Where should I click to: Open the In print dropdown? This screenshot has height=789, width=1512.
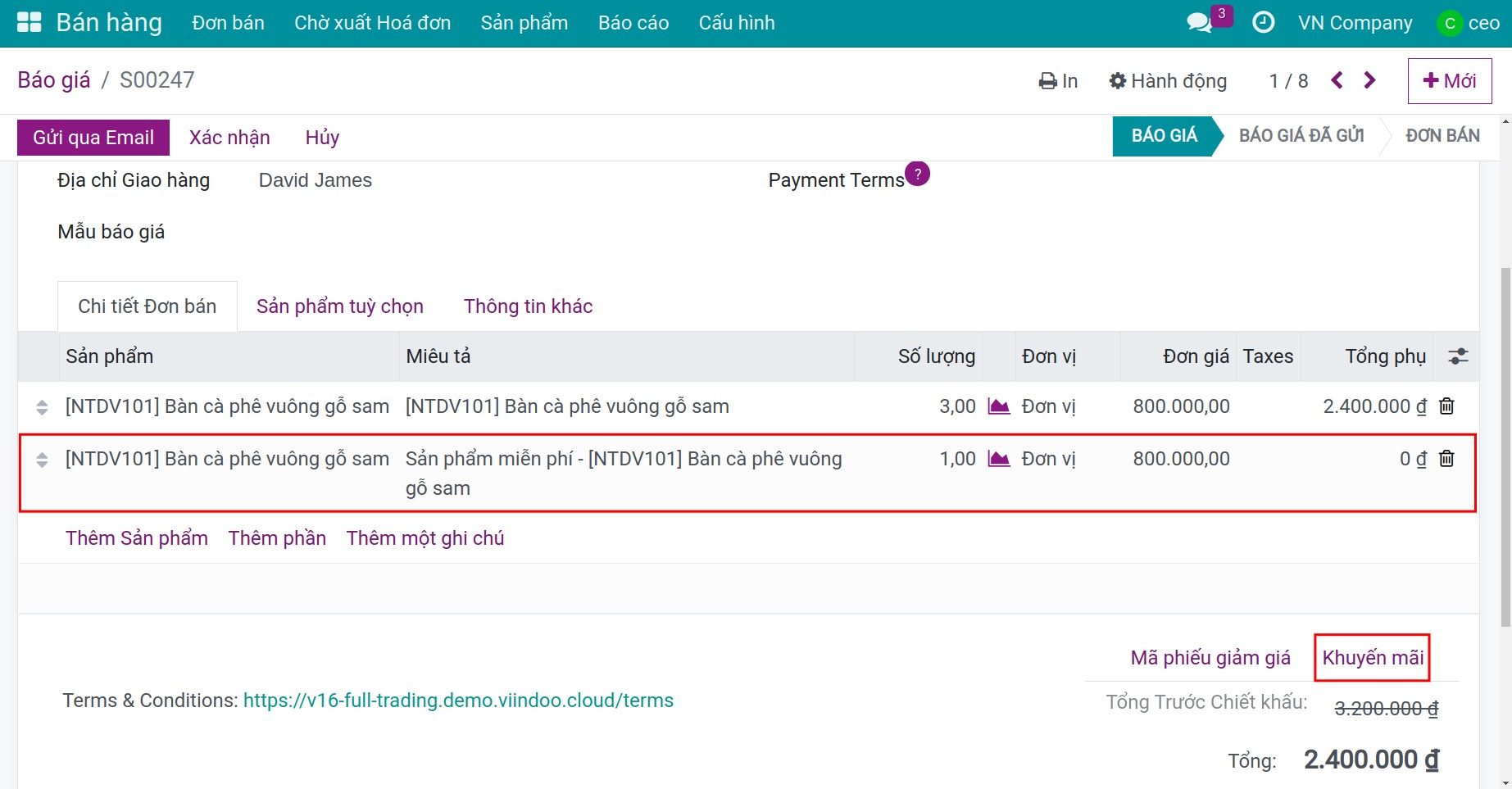(1058, 81)
